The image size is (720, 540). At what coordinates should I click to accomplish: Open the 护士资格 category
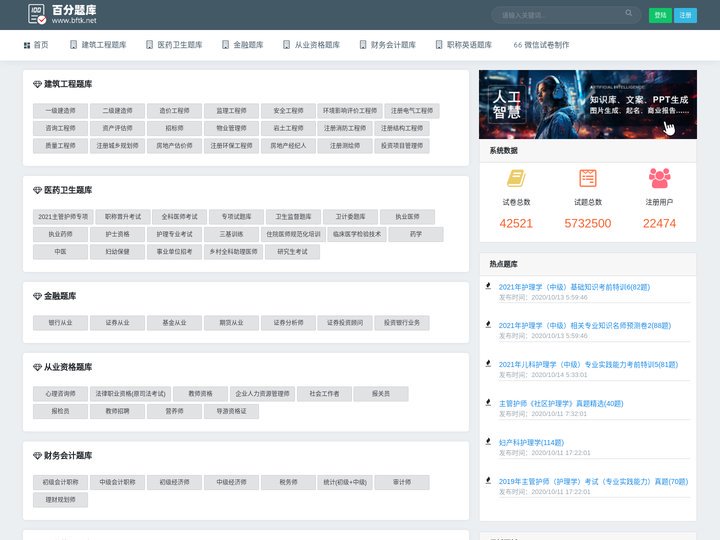coord(117,234)
